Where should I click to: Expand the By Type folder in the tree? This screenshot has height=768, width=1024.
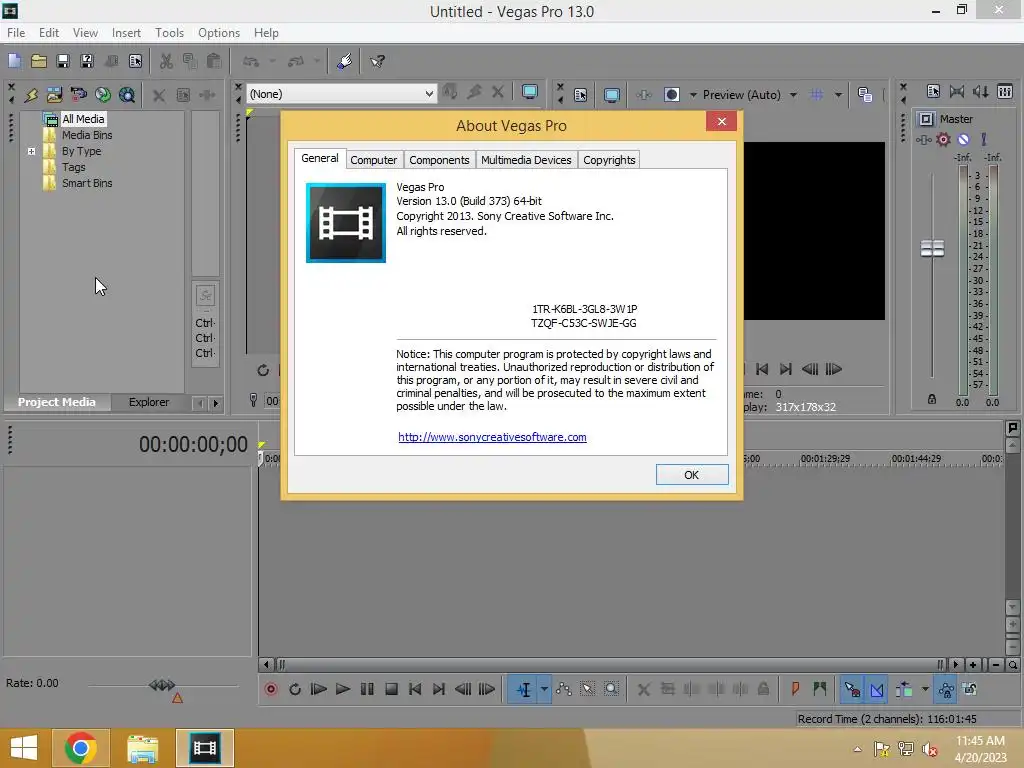pos(31,151)
